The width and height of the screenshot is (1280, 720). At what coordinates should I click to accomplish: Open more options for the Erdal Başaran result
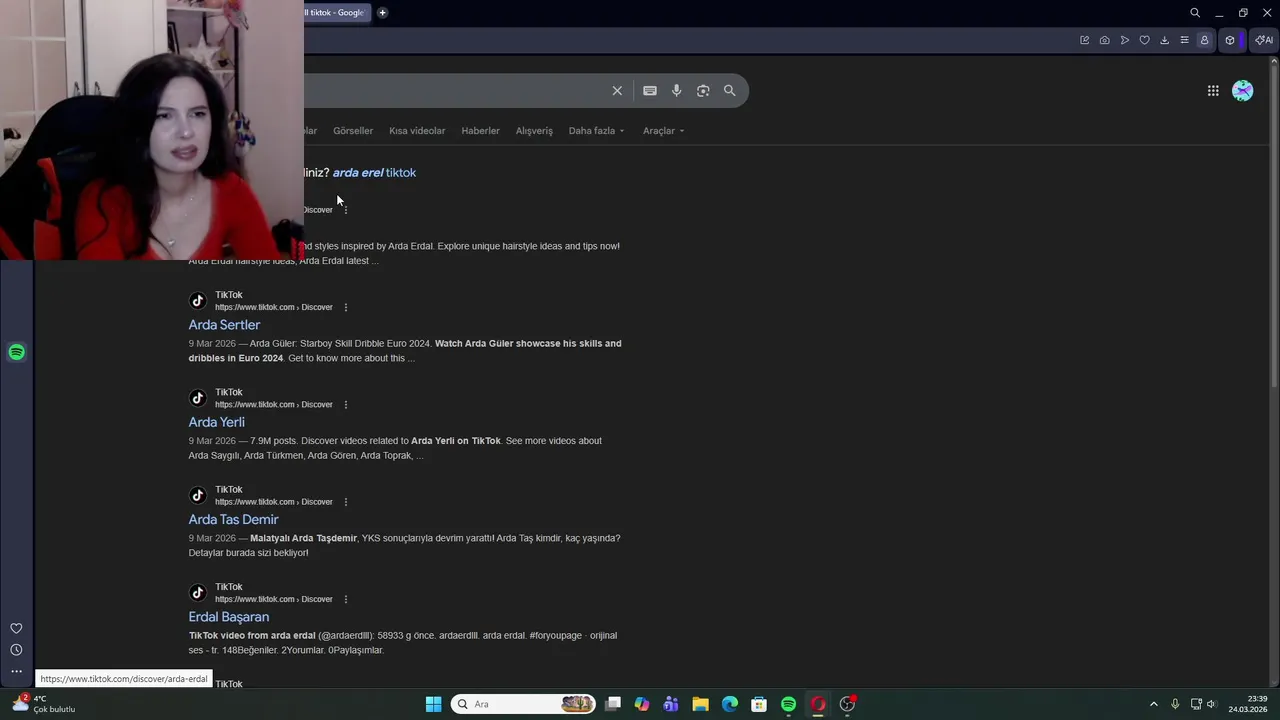tap(346, 599)
